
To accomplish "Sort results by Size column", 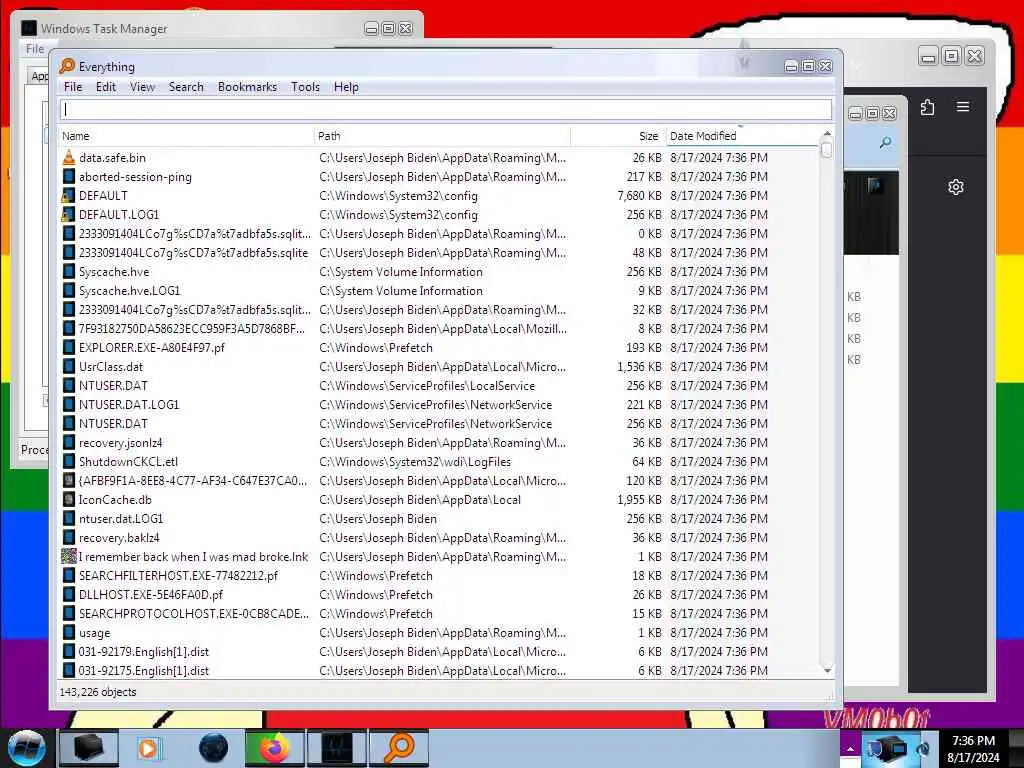I will click(x=618, y=136).
